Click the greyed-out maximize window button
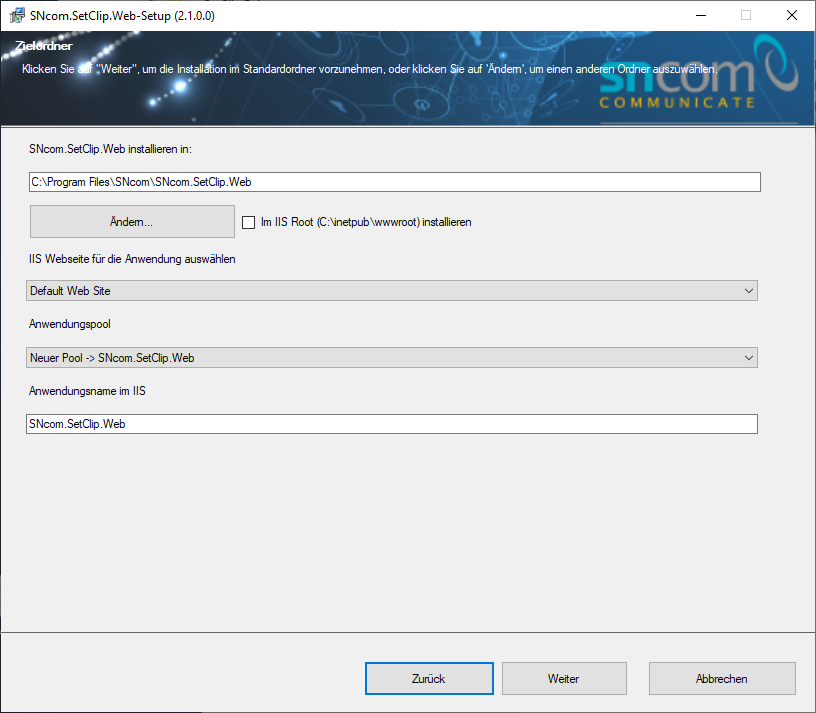Image resolution: width=816 pixels, height=713 pixels. (x=745, y=16)
